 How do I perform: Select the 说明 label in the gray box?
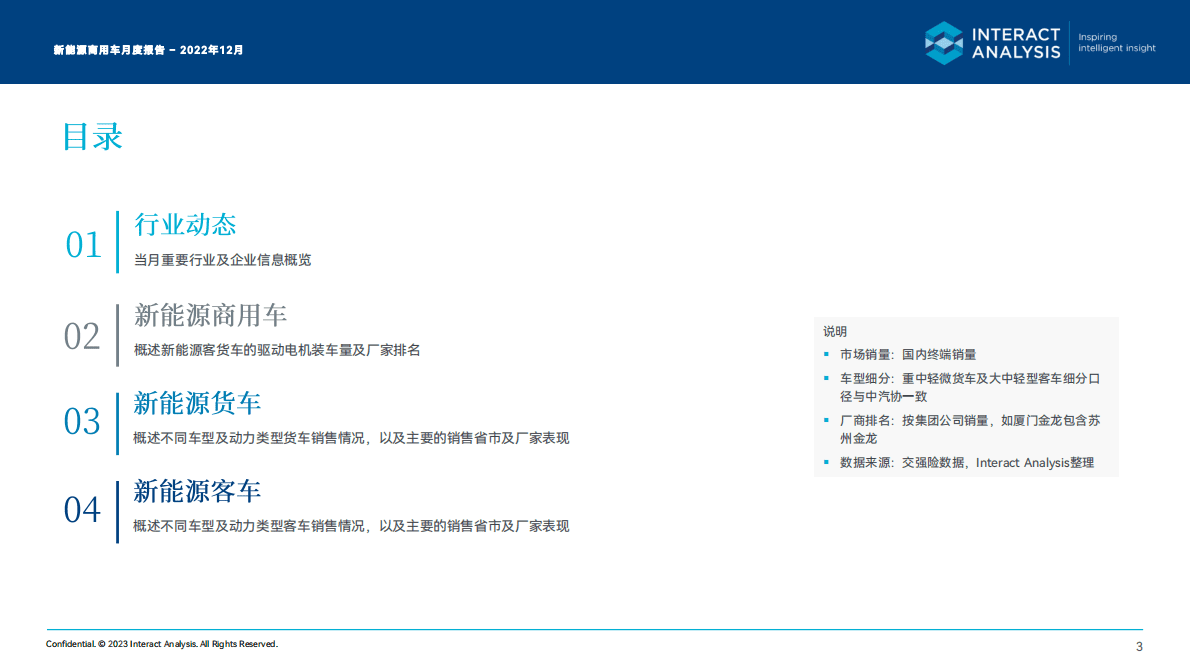pos(836,330)
